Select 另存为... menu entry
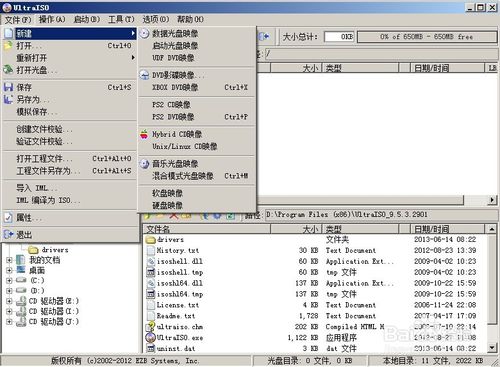Image resolution: width=500 pixels, height=367 pixels. 70,100
